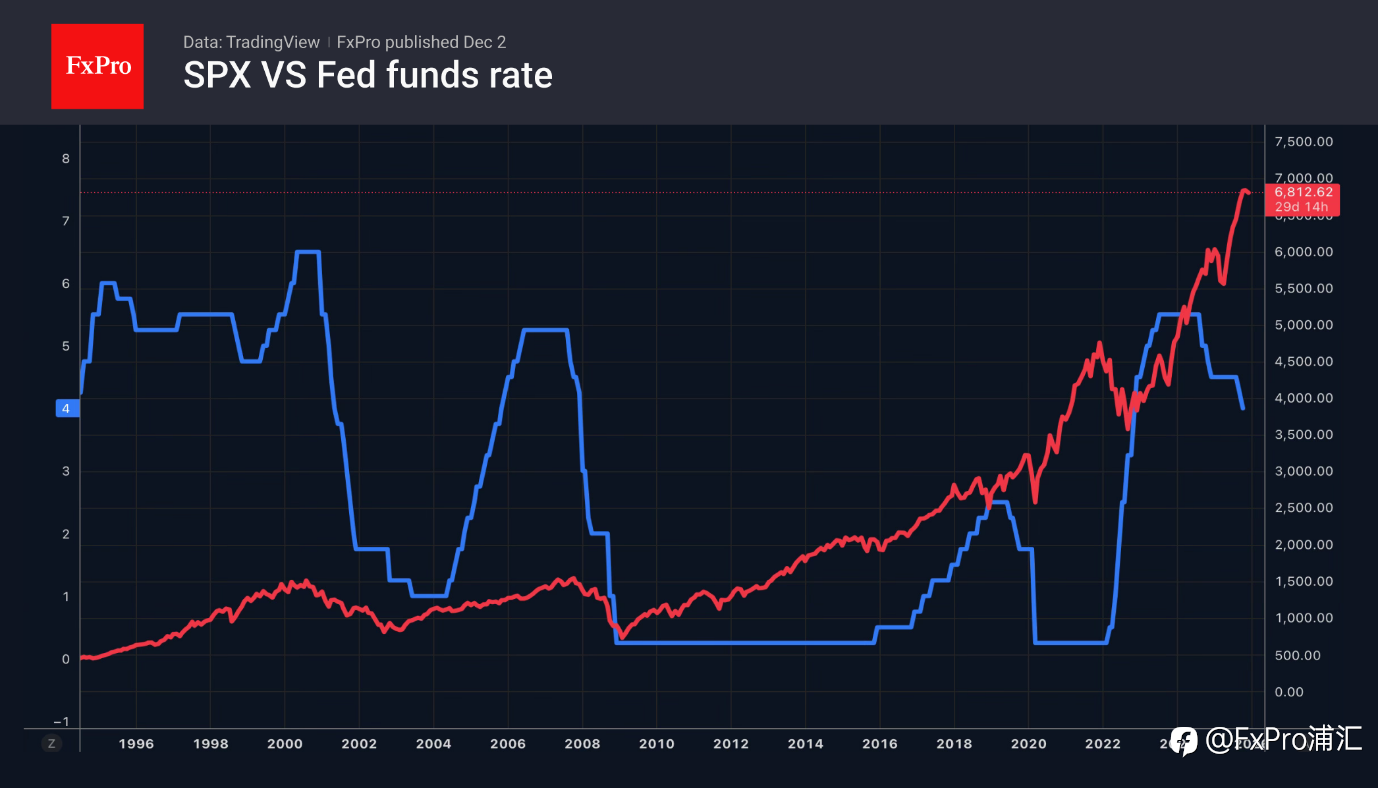Viewport: 1378px width, 788px height.
Task: Click the 2000 label on time axis
Action: 284,743
